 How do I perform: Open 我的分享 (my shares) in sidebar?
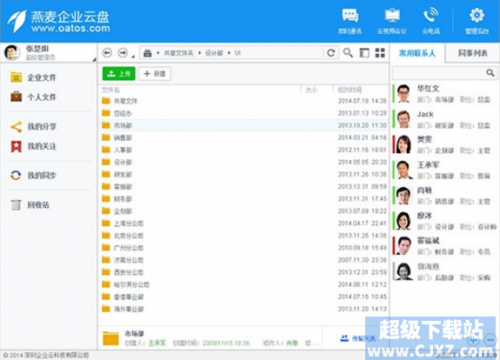[x=33, y=126]
